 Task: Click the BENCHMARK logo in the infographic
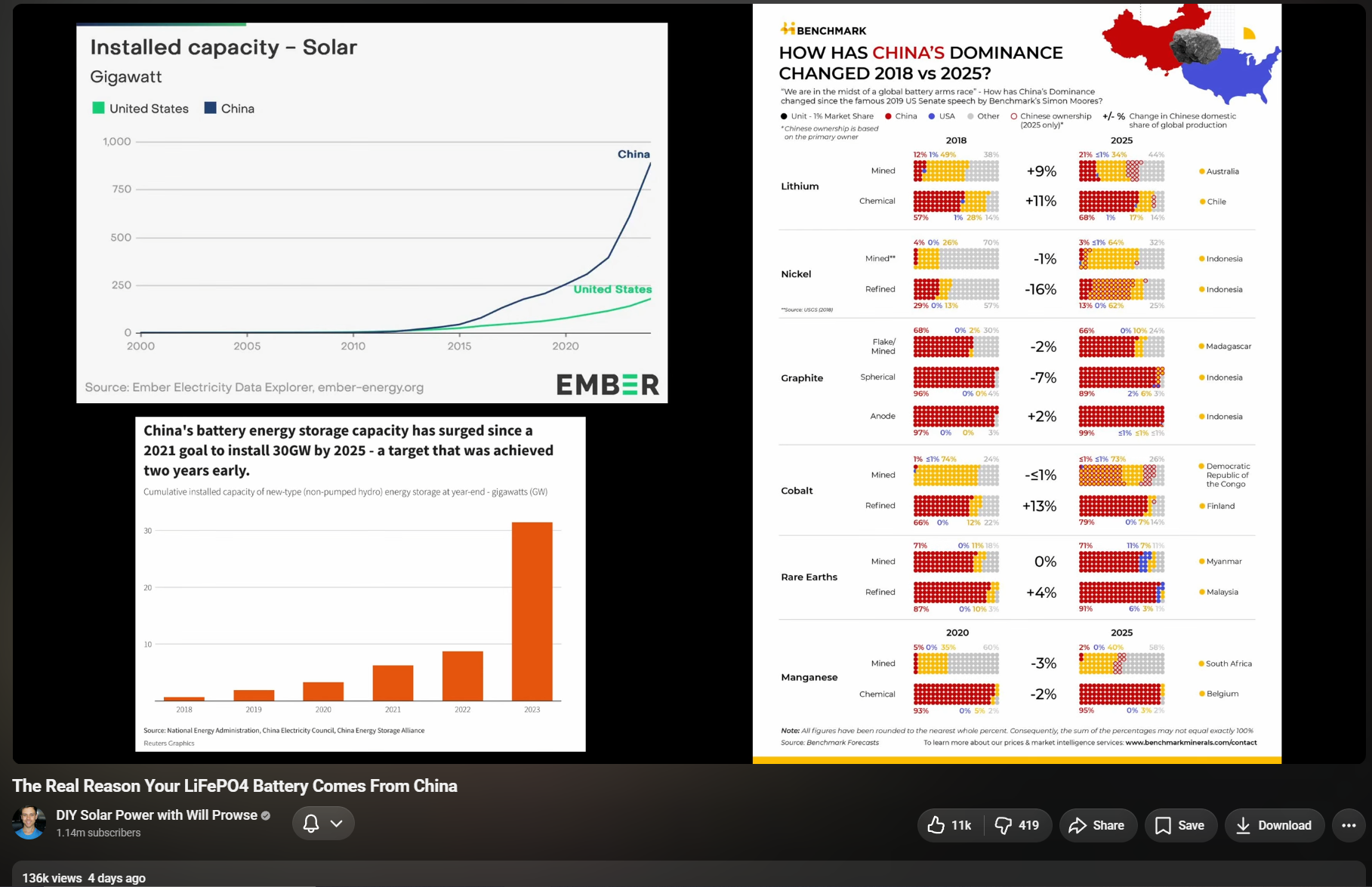[823, 29]
